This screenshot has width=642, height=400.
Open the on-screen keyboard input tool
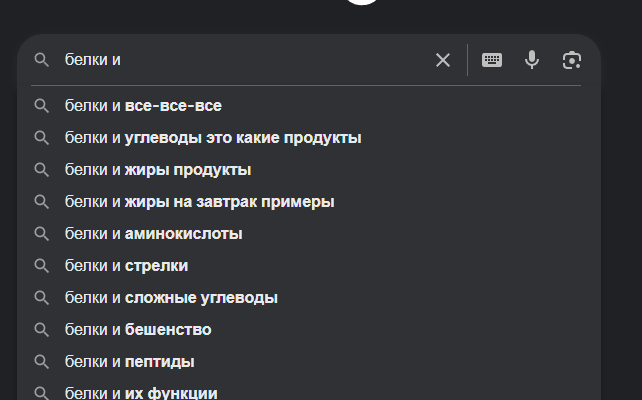tap(492, 60)
